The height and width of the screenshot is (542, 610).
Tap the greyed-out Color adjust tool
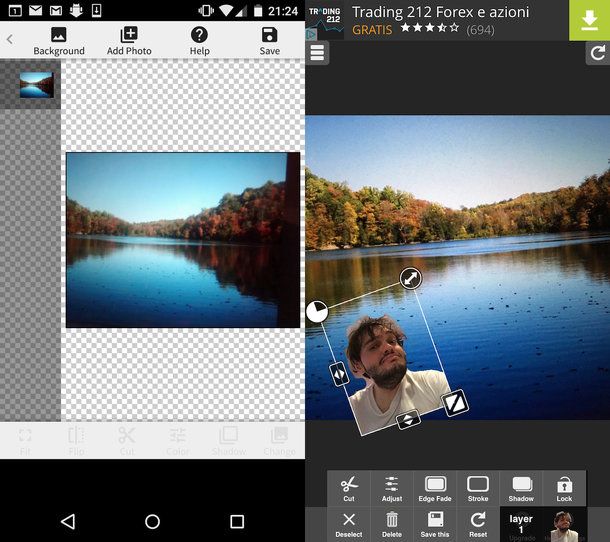pos(178,441)
